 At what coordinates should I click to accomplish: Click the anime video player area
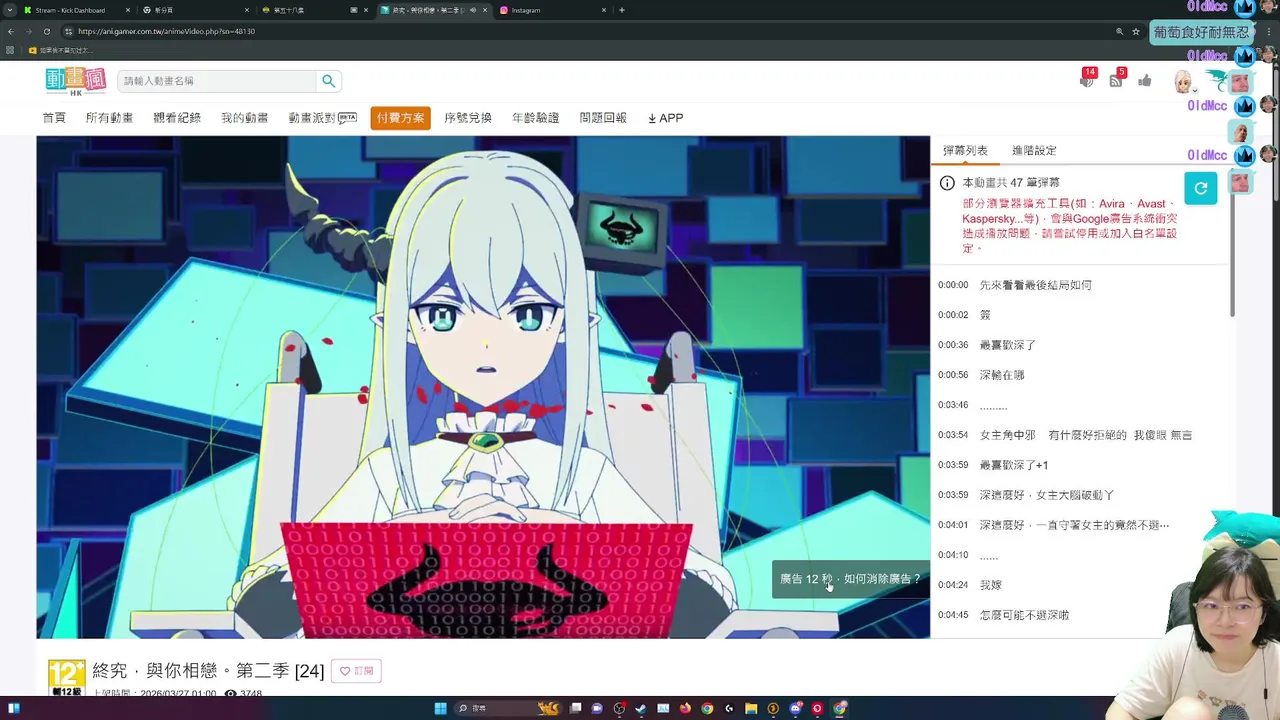tap(483, 387)
